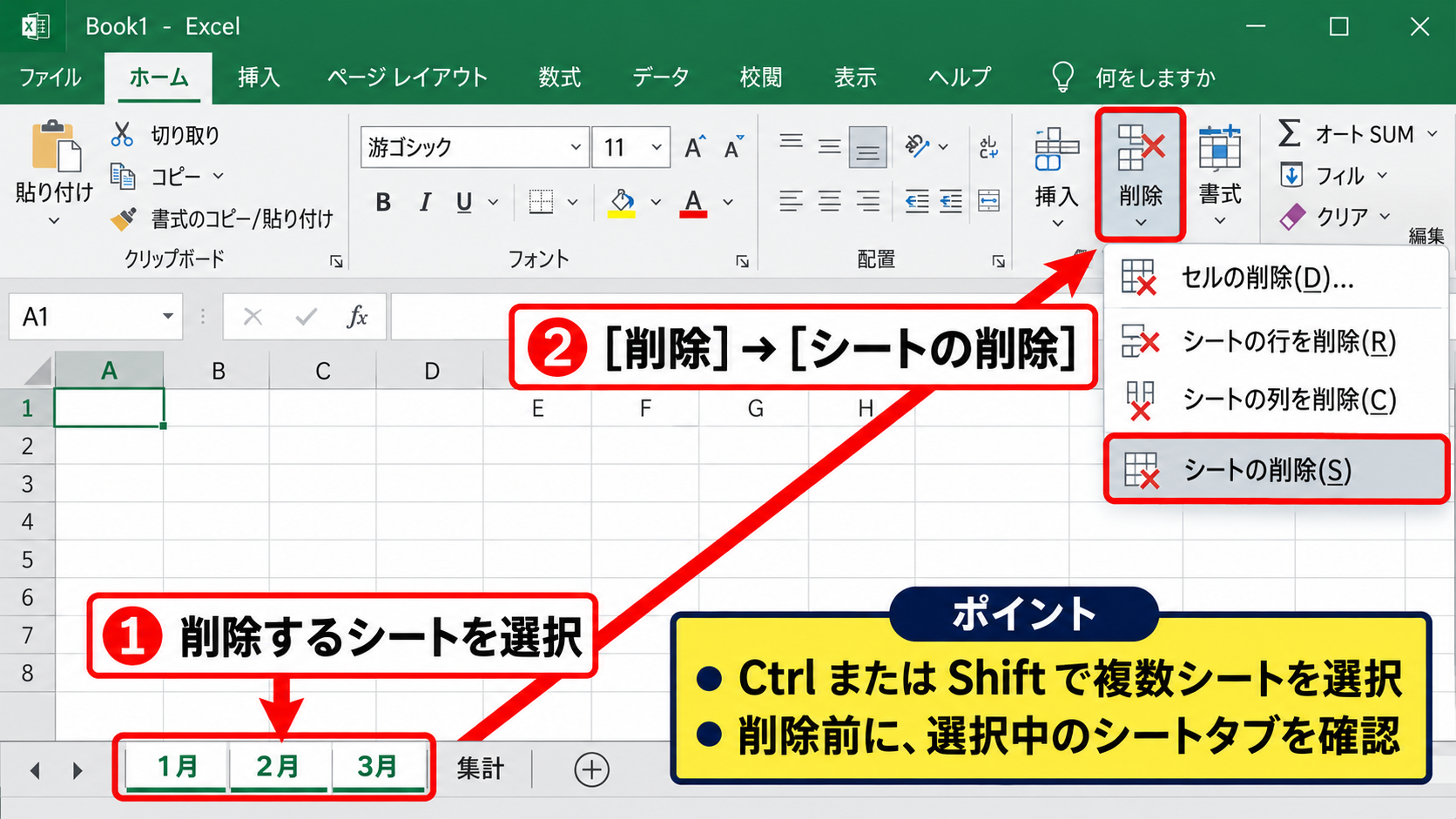This screenshot has height=819, width=1456.
Task: Click the Copy icon
Action: click(x=123, y=177)
